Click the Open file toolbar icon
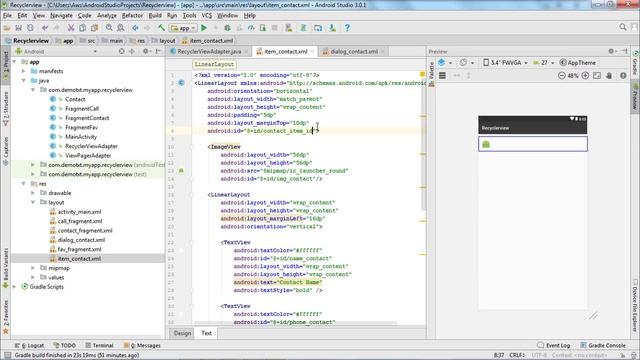The image size is (640, 360). pos(7,28)
